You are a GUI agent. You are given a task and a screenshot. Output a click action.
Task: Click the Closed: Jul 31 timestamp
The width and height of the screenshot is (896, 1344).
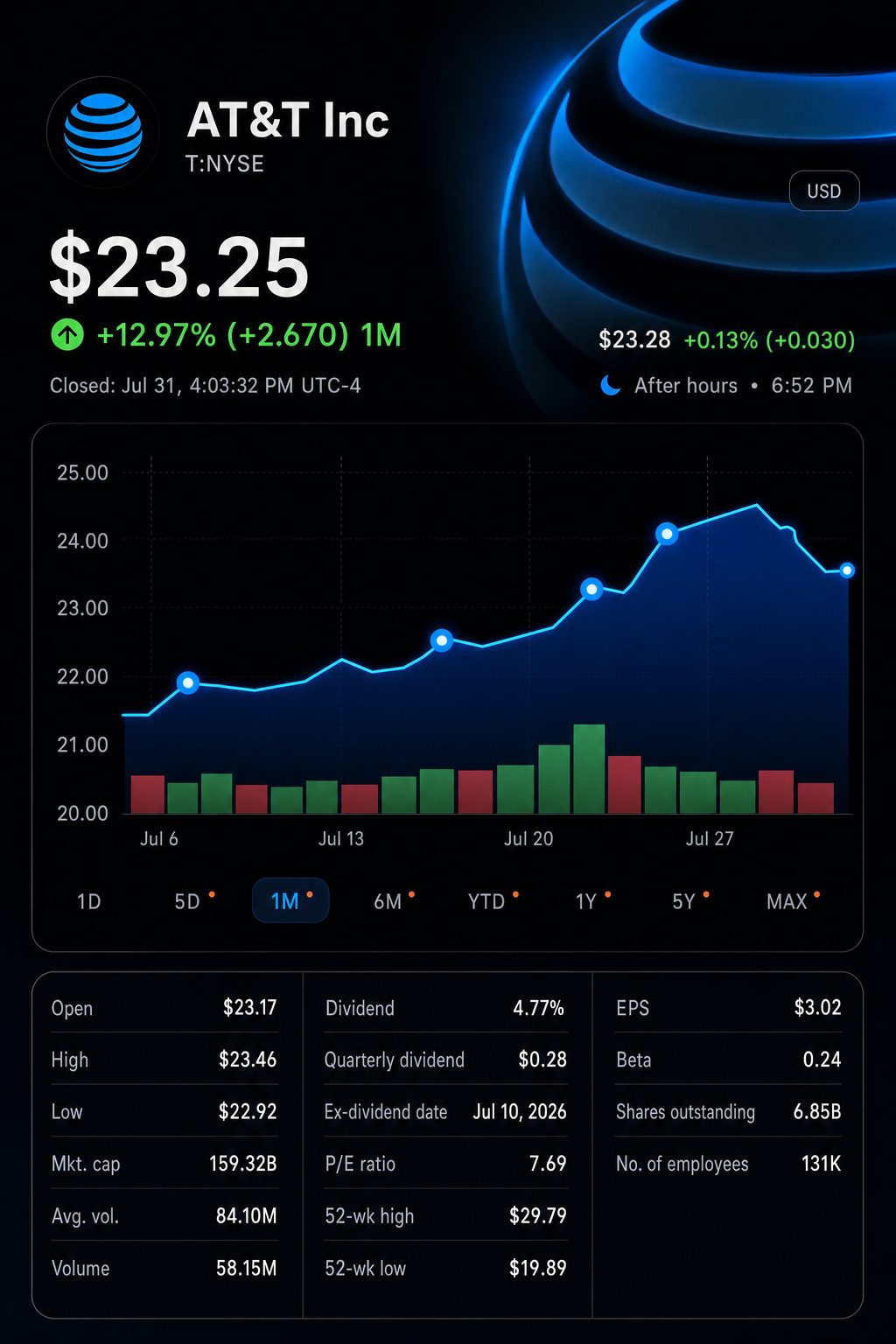point(206,385)
